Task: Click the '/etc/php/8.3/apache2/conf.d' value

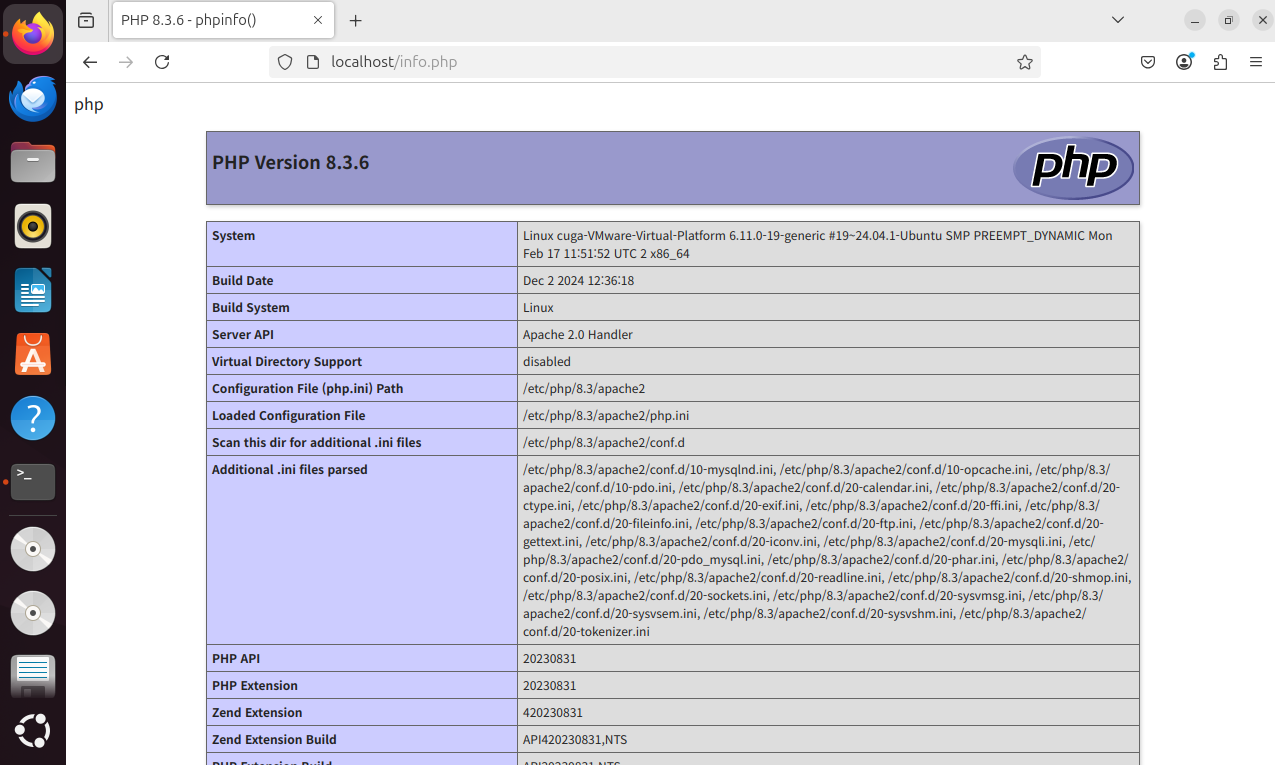Action: click(603, 443)
